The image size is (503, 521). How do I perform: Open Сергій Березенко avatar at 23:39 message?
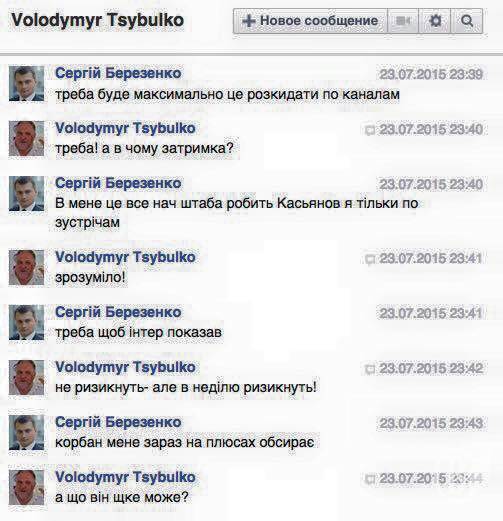(x=26, y=84)
